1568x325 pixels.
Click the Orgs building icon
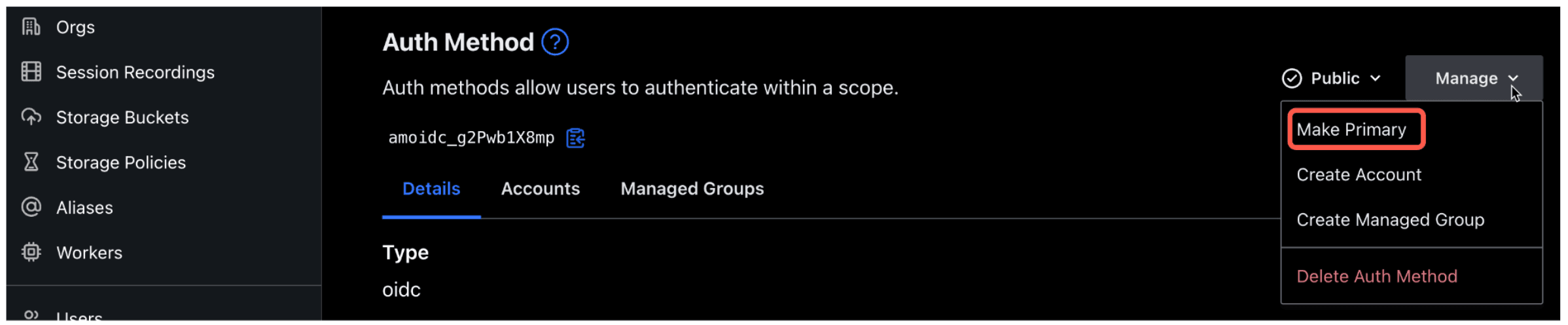point(31,27)
